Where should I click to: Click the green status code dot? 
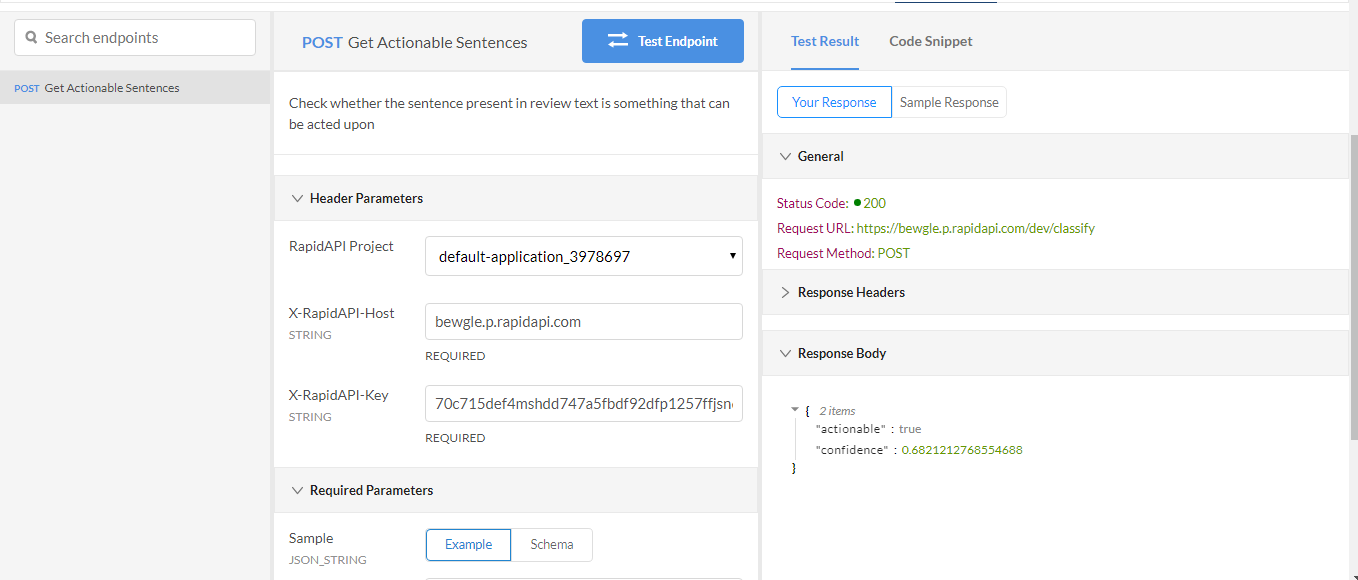pos(858,203)
